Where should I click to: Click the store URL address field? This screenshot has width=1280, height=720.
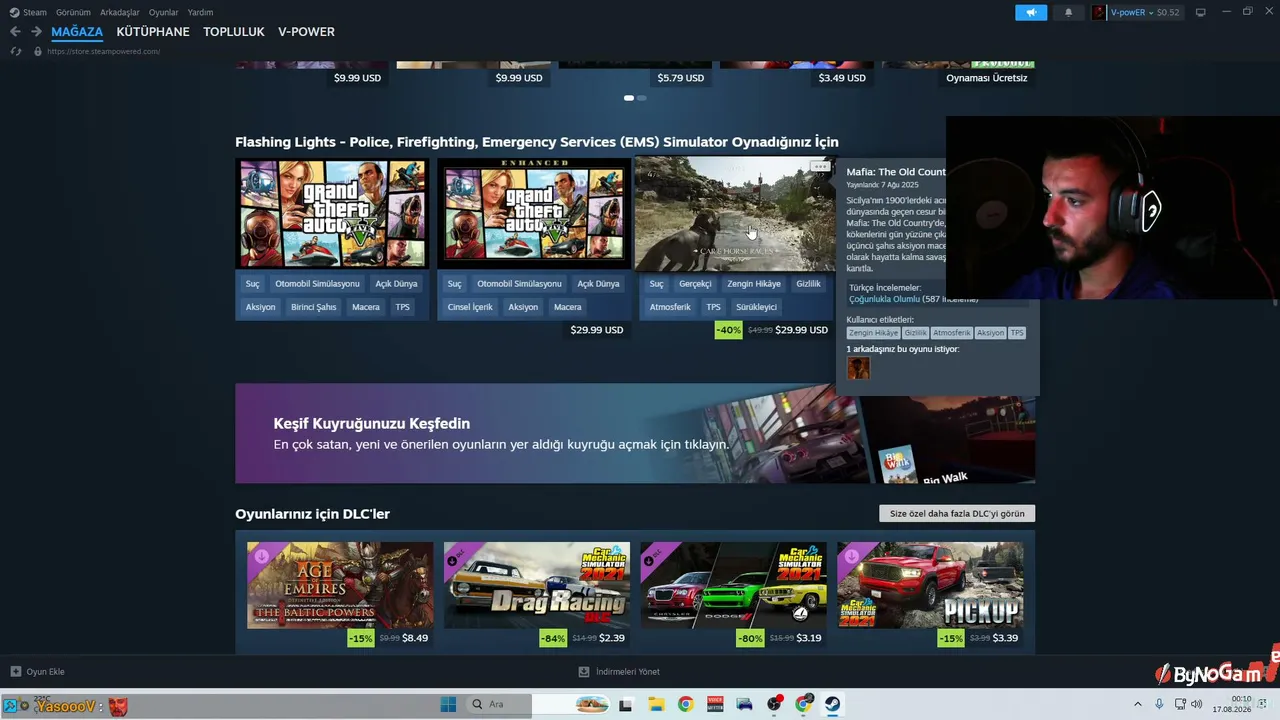pos(103,51)
